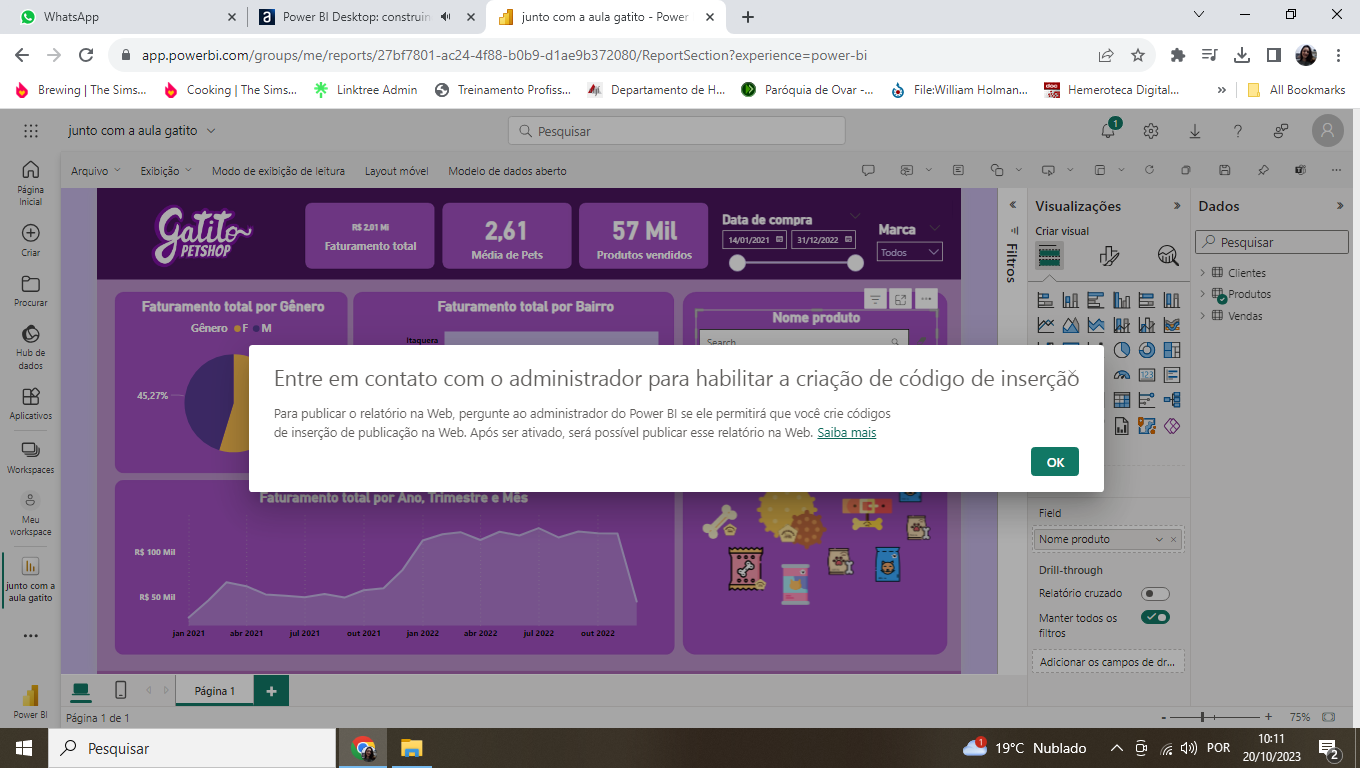Screen dimensions: 1360x768
Task: Confirm the dialog with the OK button
Action: [1054, 462]
